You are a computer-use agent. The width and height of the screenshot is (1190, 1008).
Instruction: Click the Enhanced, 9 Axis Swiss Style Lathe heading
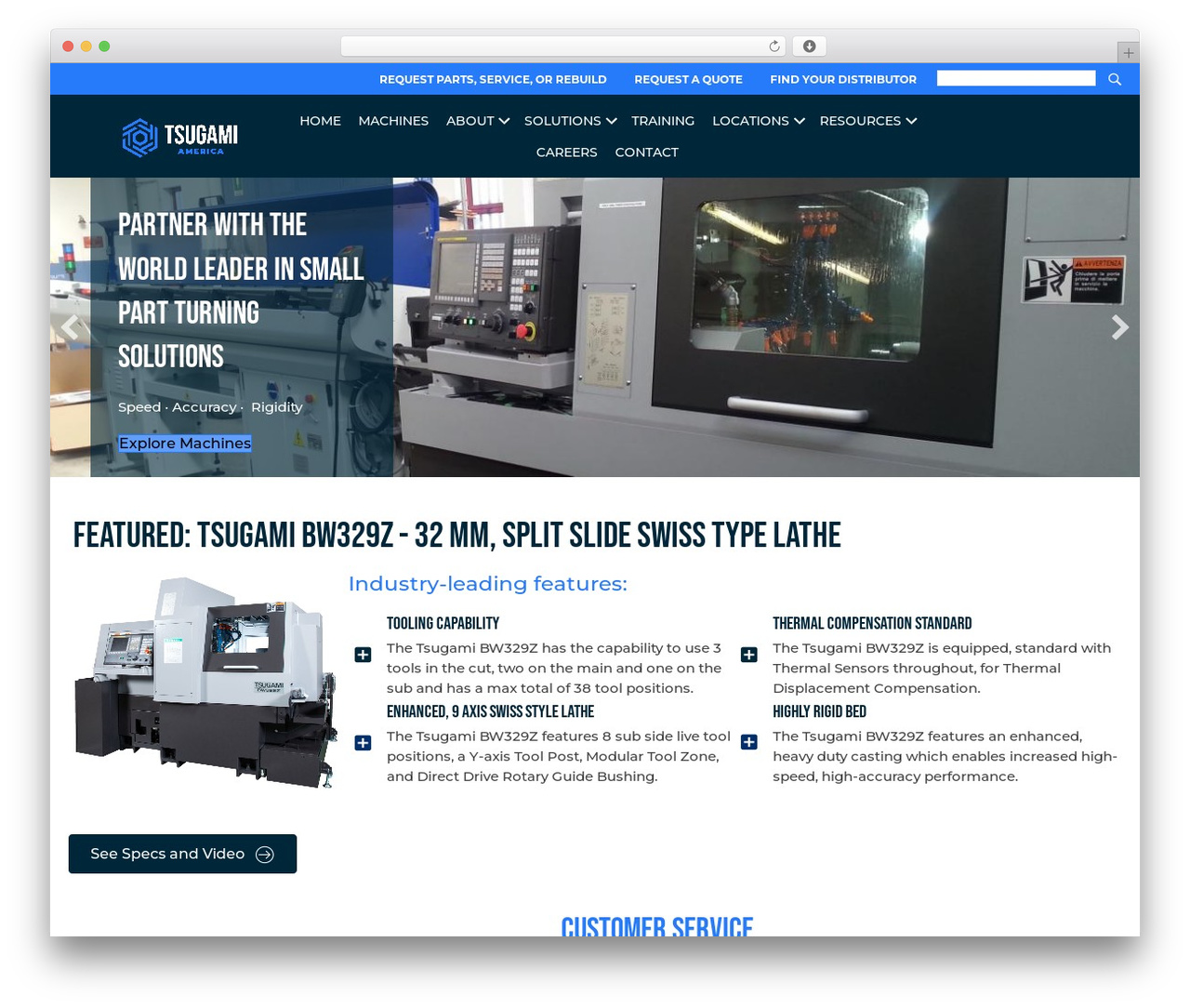(490, 712)
